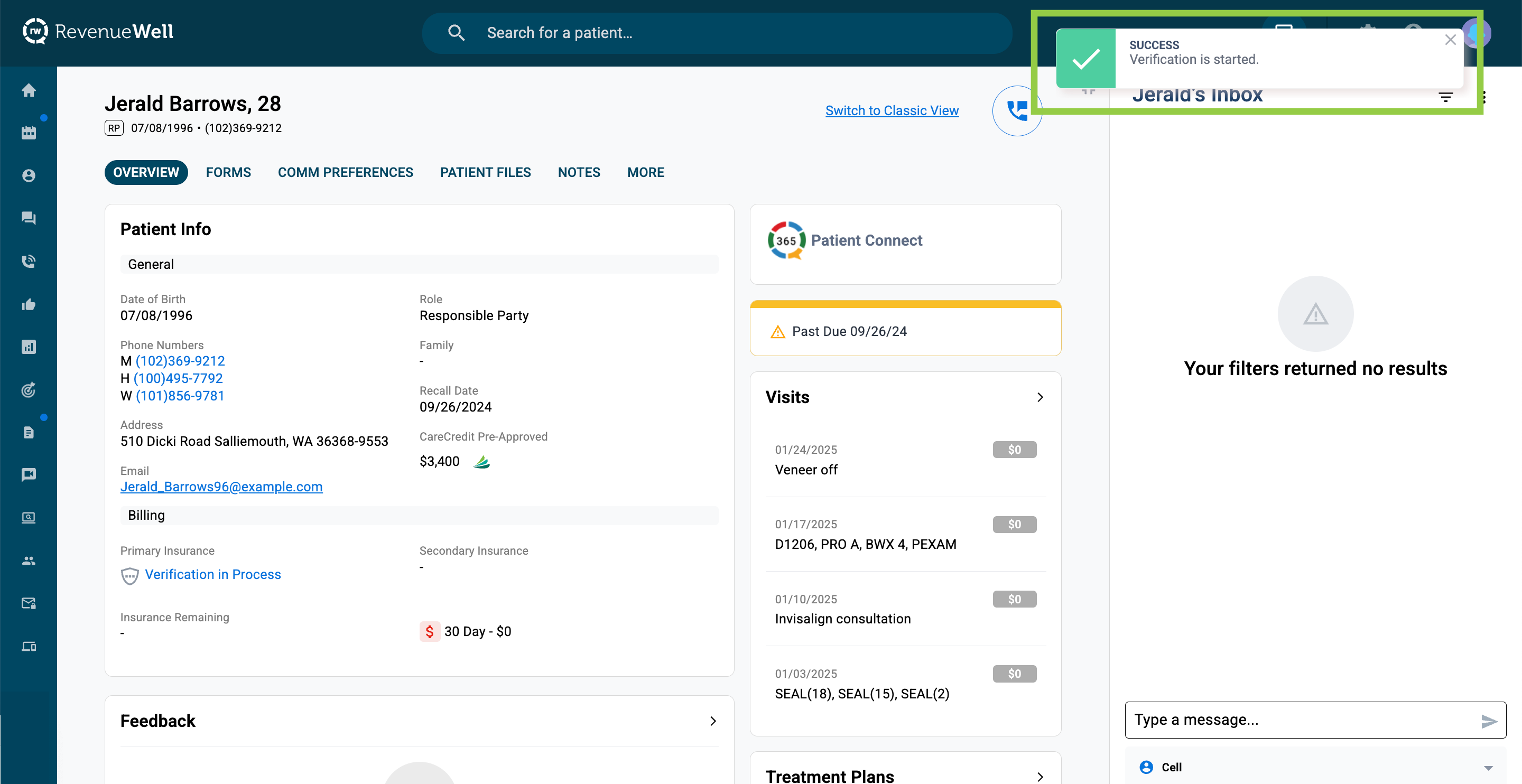This screenshot has width=1522, height=784.
Task: Click the Switch to Classic View link
Action: 892,110
